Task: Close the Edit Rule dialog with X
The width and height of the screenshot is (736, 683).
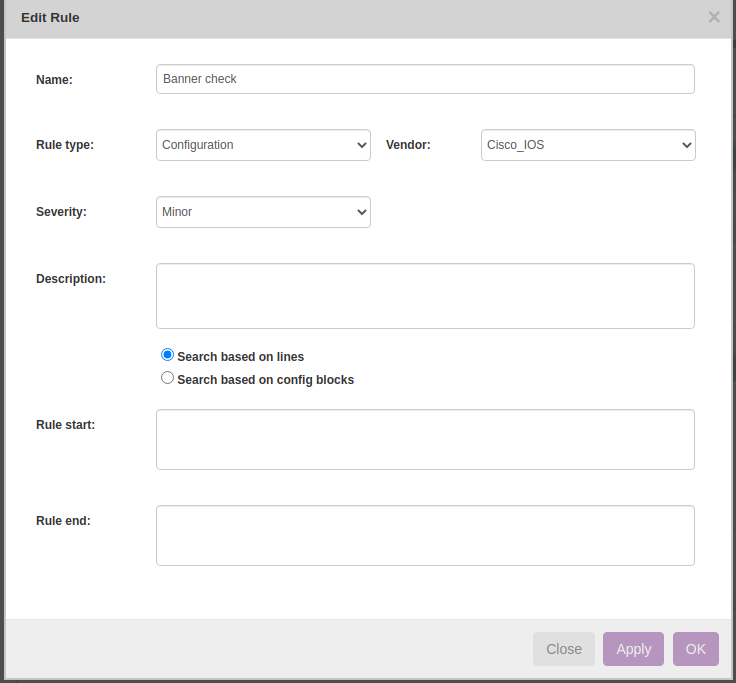Action: 714,17
